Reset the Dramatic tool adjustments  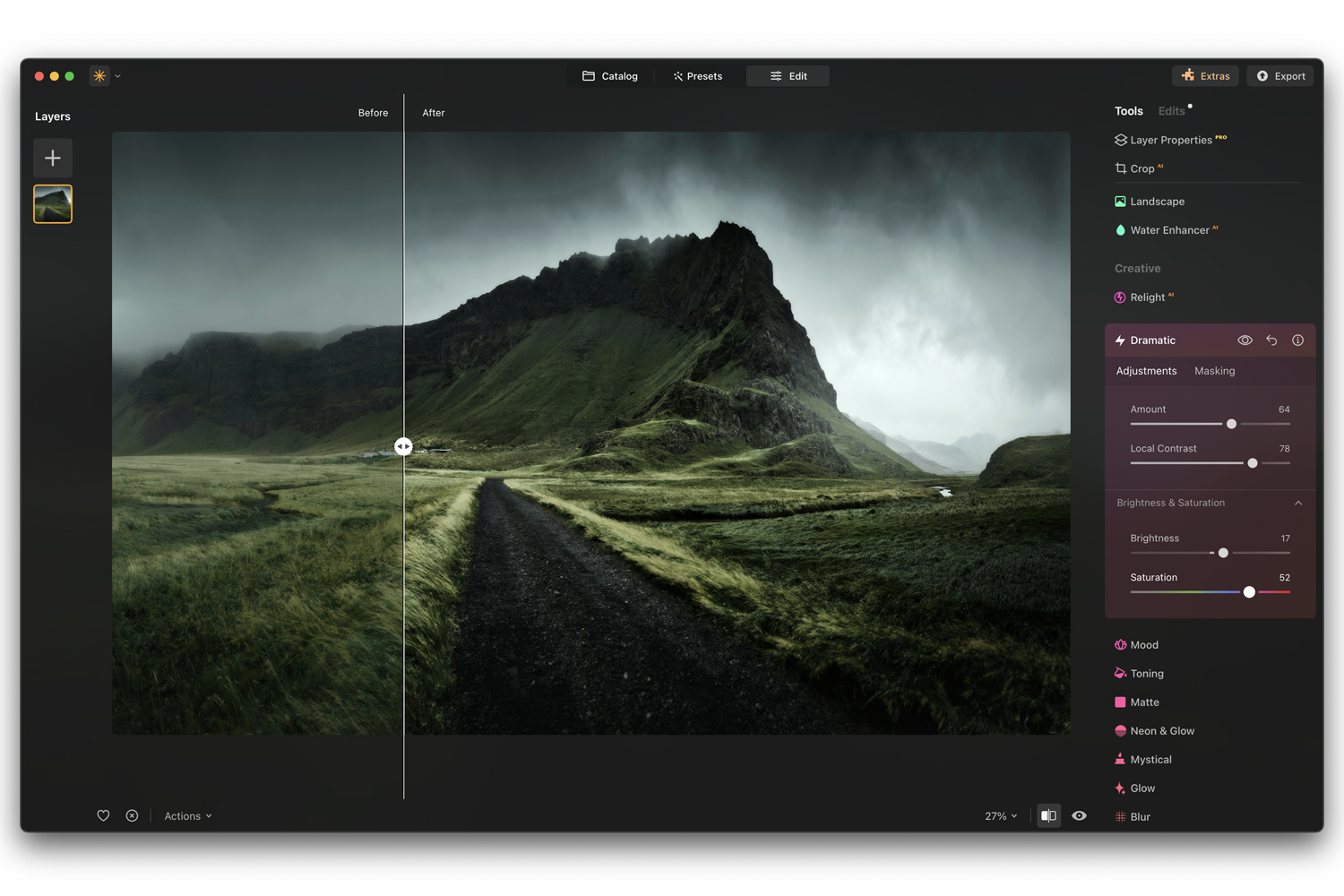tap(1271, 340)
